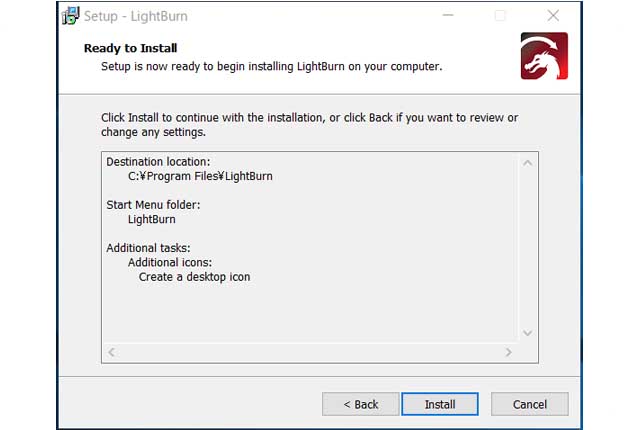Minimize the Setup - LightBurn window
This screenshot has width=640, height=430.
pyautogui.click(x=448, y=16)
